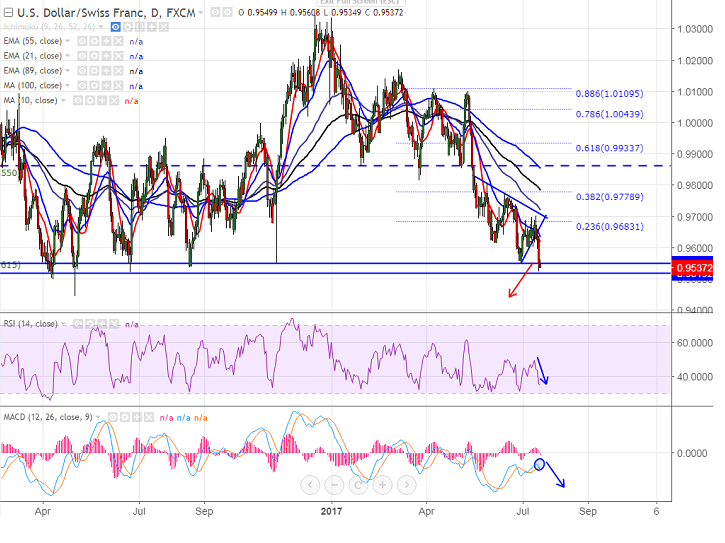
Task: Open MACD (12, 26, close, 9) settings gear
Action: [125, 418]
